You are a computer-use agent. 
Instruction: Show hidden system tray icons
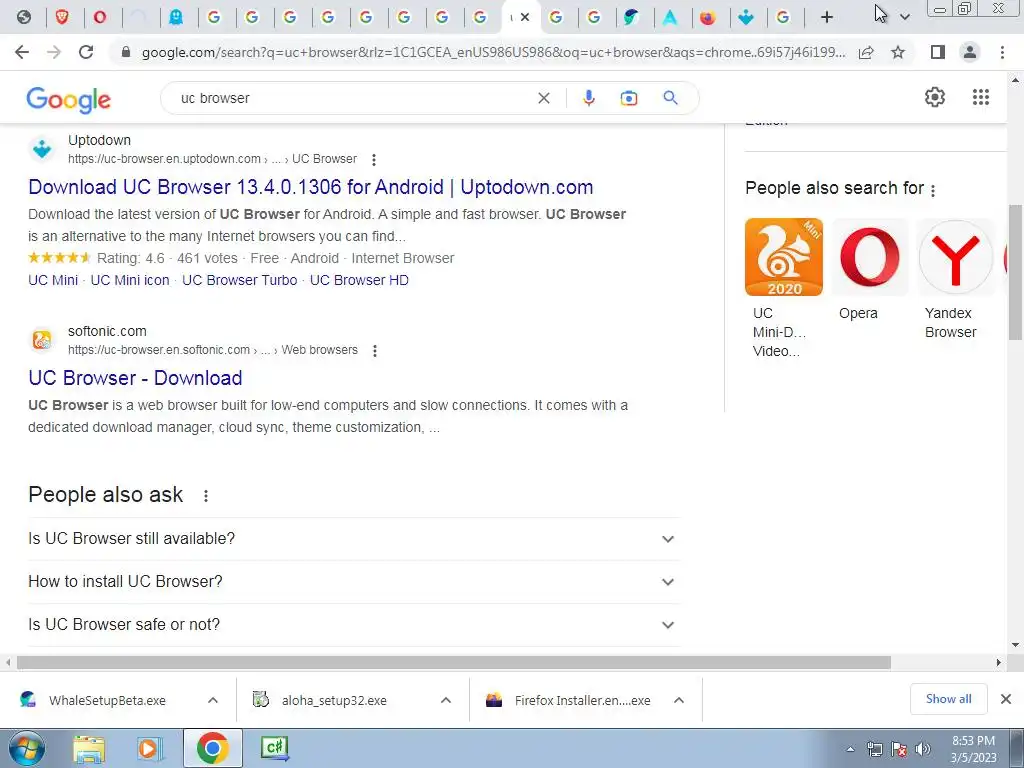(x=850, y=749)
